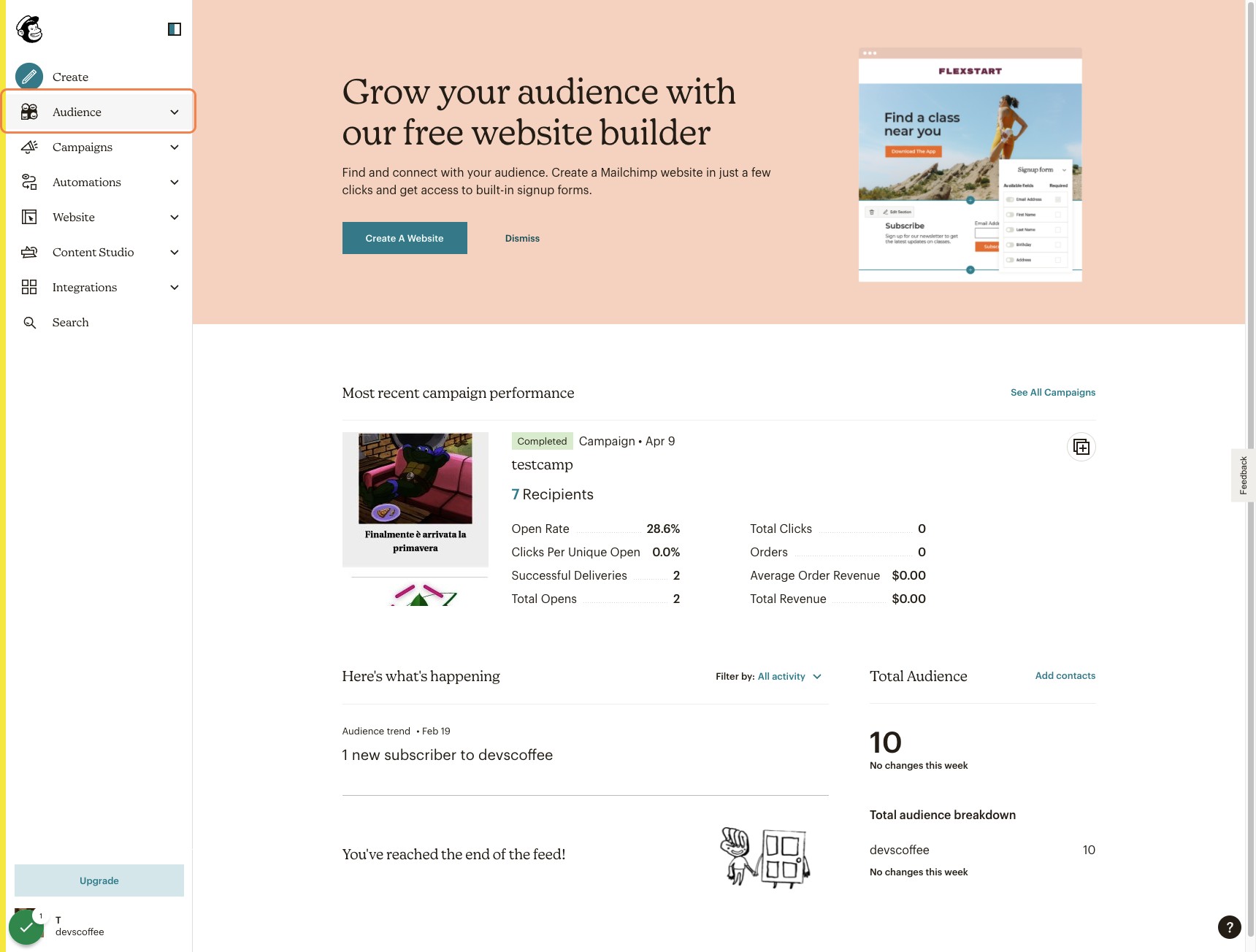1256x952 pixels.
Task: Click the Create pencil icon
Action: pos(29,77)
